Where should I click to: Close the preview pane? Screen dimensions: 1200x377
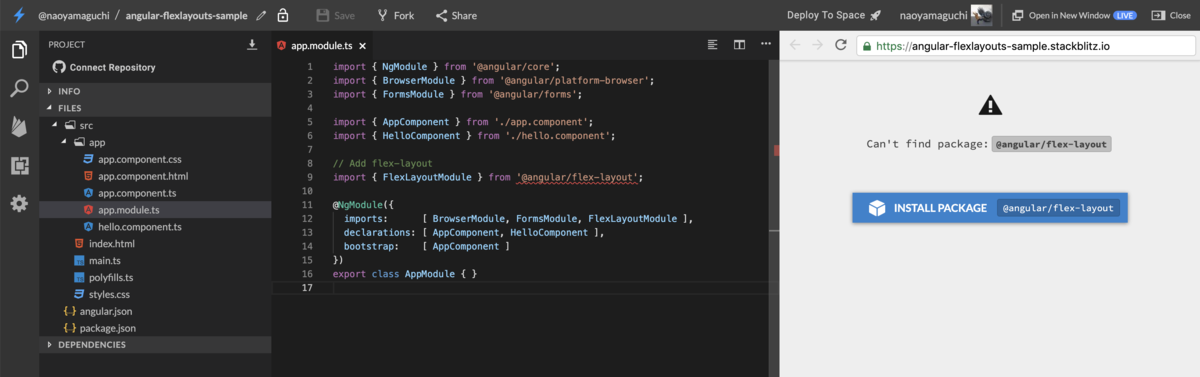click(x=1171, y=16)
